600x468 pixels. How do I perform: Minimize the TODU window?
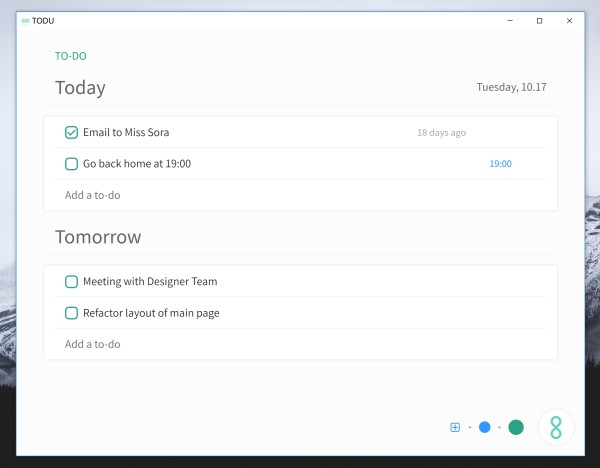click(509, 20)
